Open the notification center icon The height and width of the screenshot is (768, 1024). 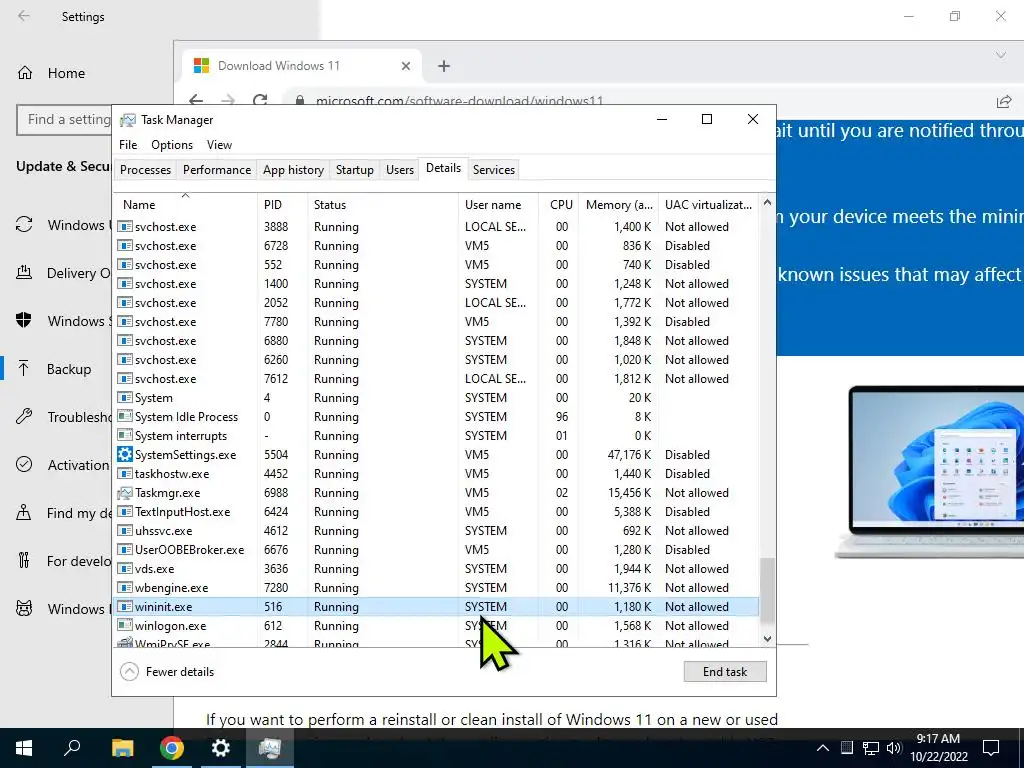tap(991, 748)
